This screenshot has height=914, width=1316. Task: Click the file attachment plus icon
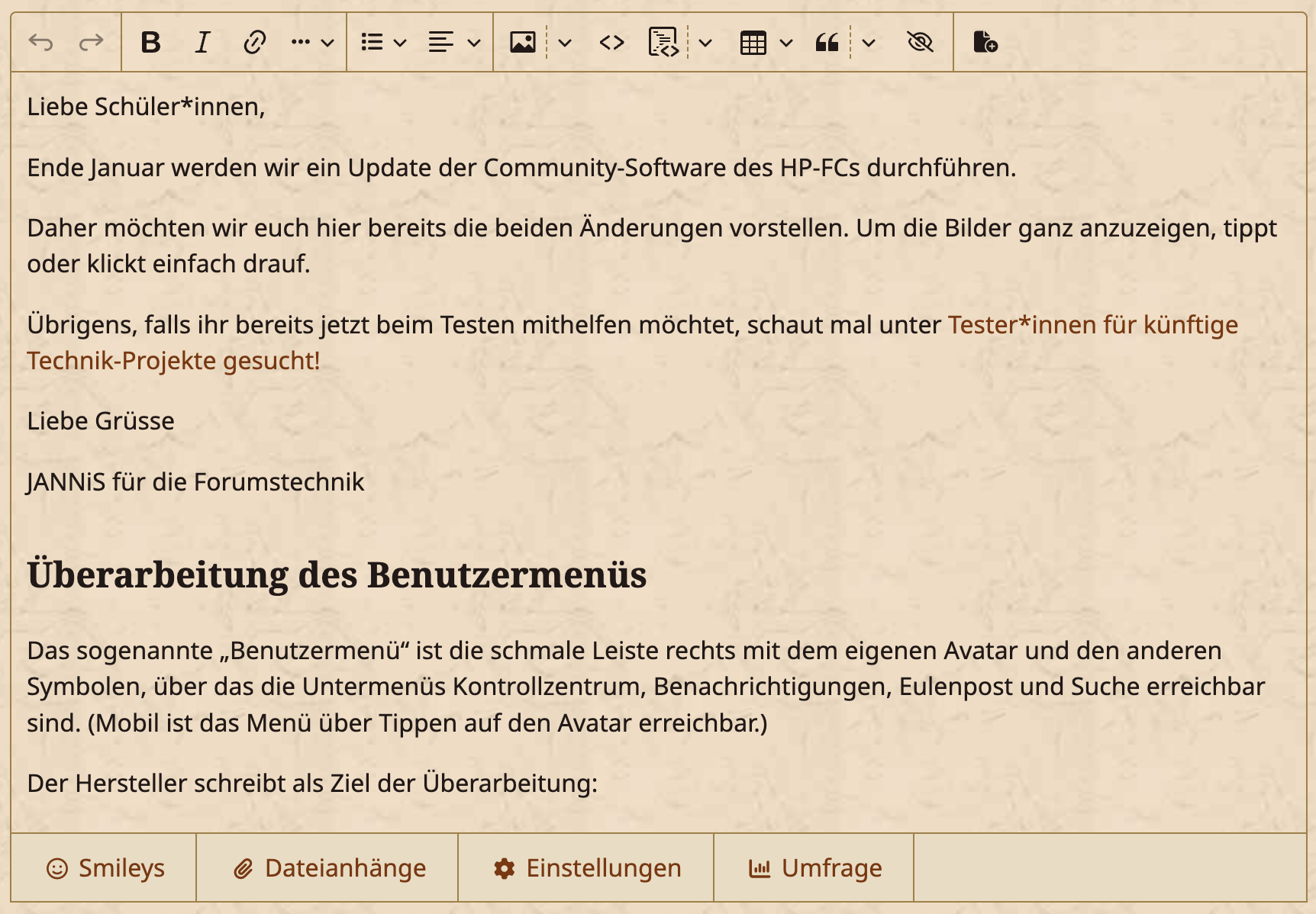[985, 43]
